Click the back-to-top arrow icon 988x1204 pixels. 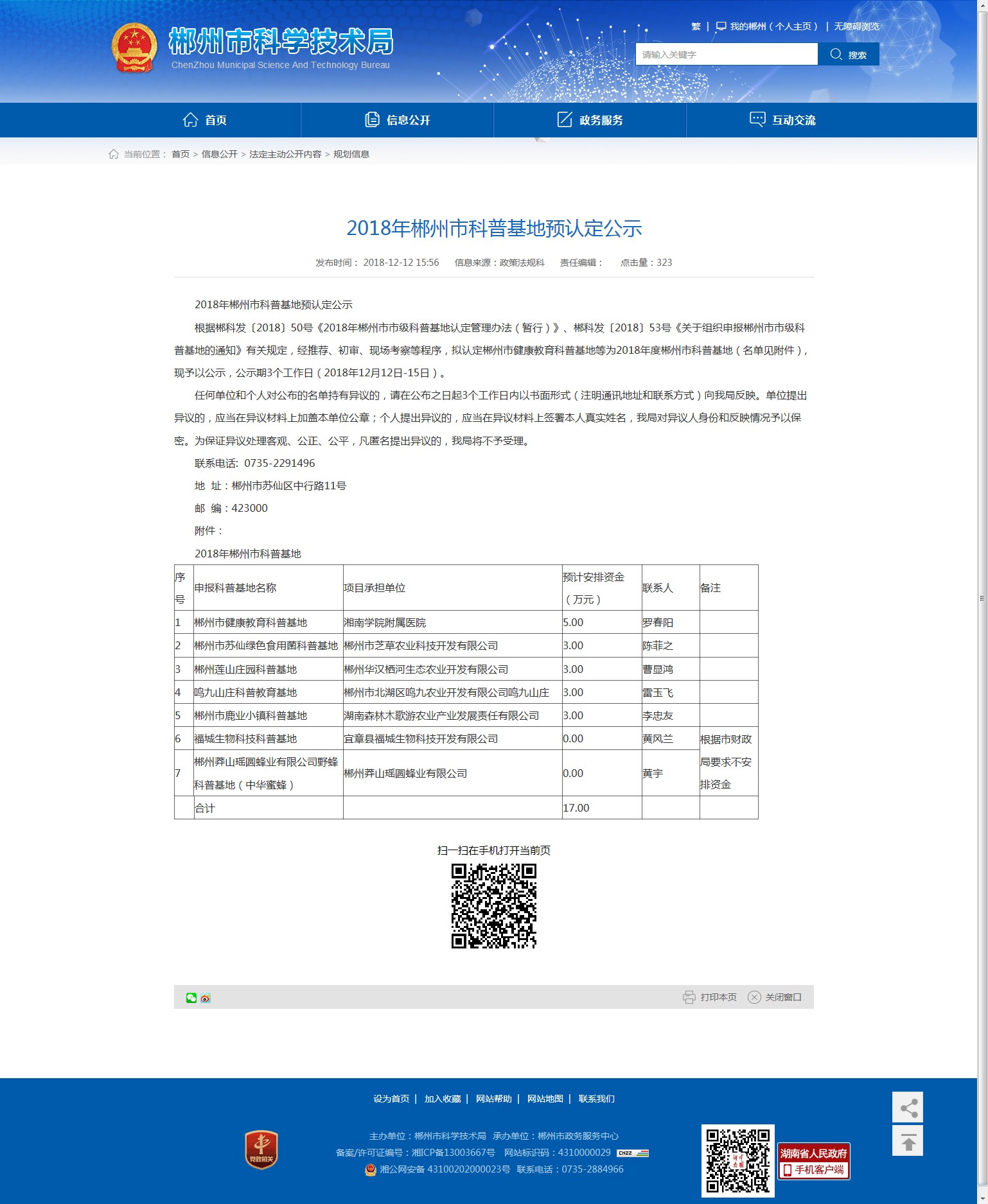pos(907,1141)
